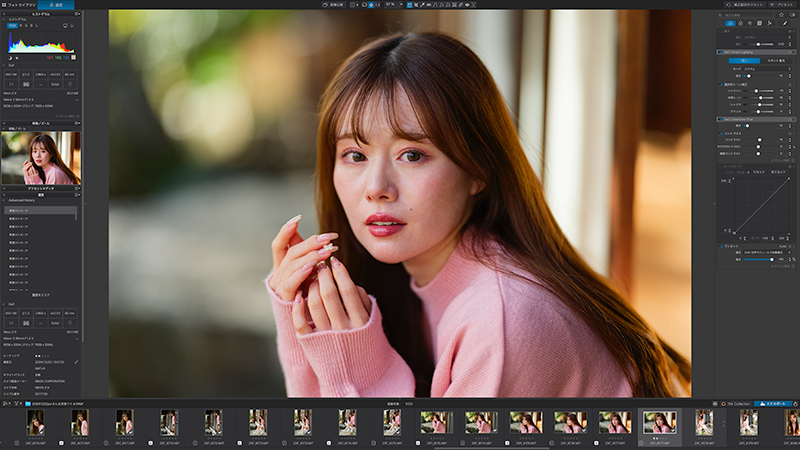Click the Export to disk icon
The width and height of the screenshot is (800, 450).
(x=772, y=404)
